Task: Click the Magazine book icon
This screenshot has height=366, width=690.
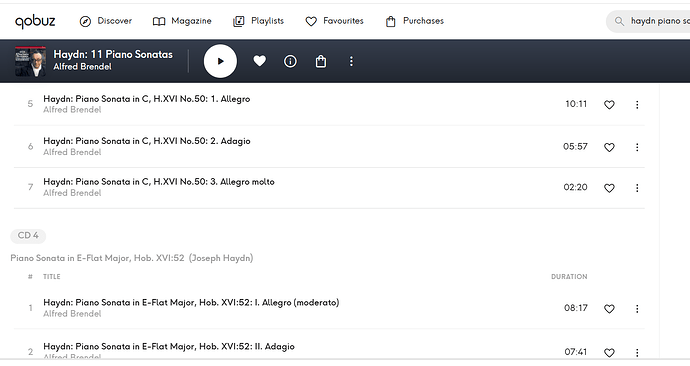Action: (x=159, y=21)
